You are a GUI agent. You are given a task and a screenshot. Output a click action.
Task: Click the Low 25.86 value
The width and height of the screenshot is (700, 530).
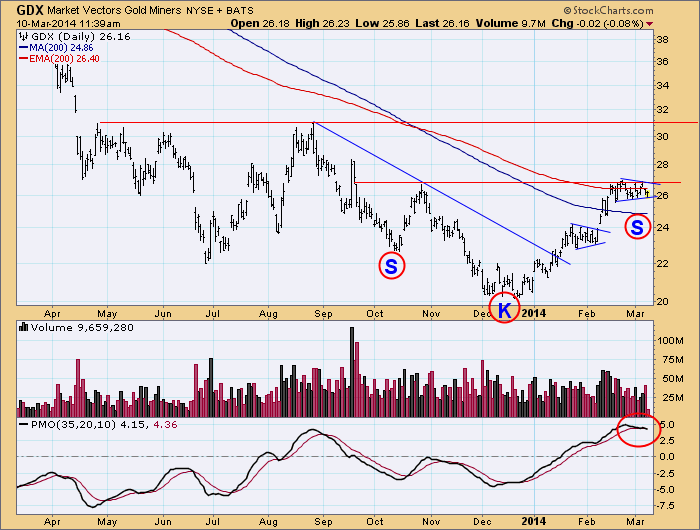point(382,23)
